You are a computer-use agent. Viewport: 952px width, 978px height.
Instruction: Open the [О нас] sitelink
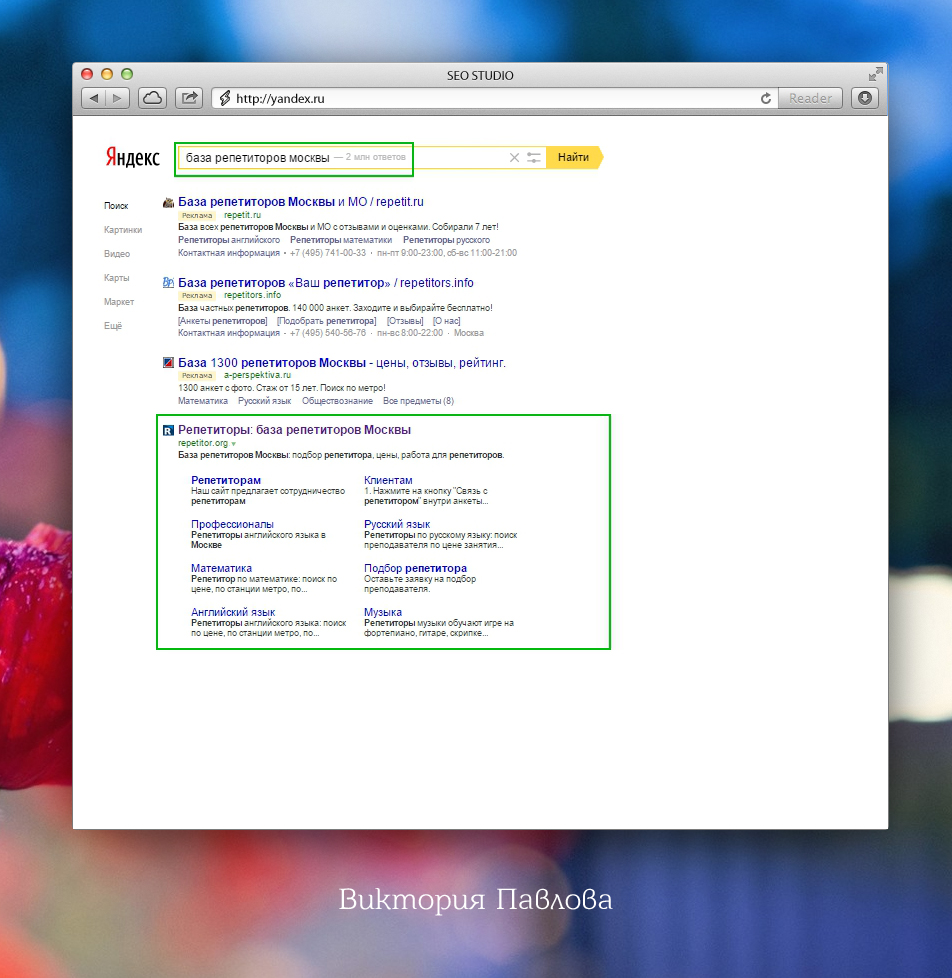pyautogui.click(x=447, y=321)
